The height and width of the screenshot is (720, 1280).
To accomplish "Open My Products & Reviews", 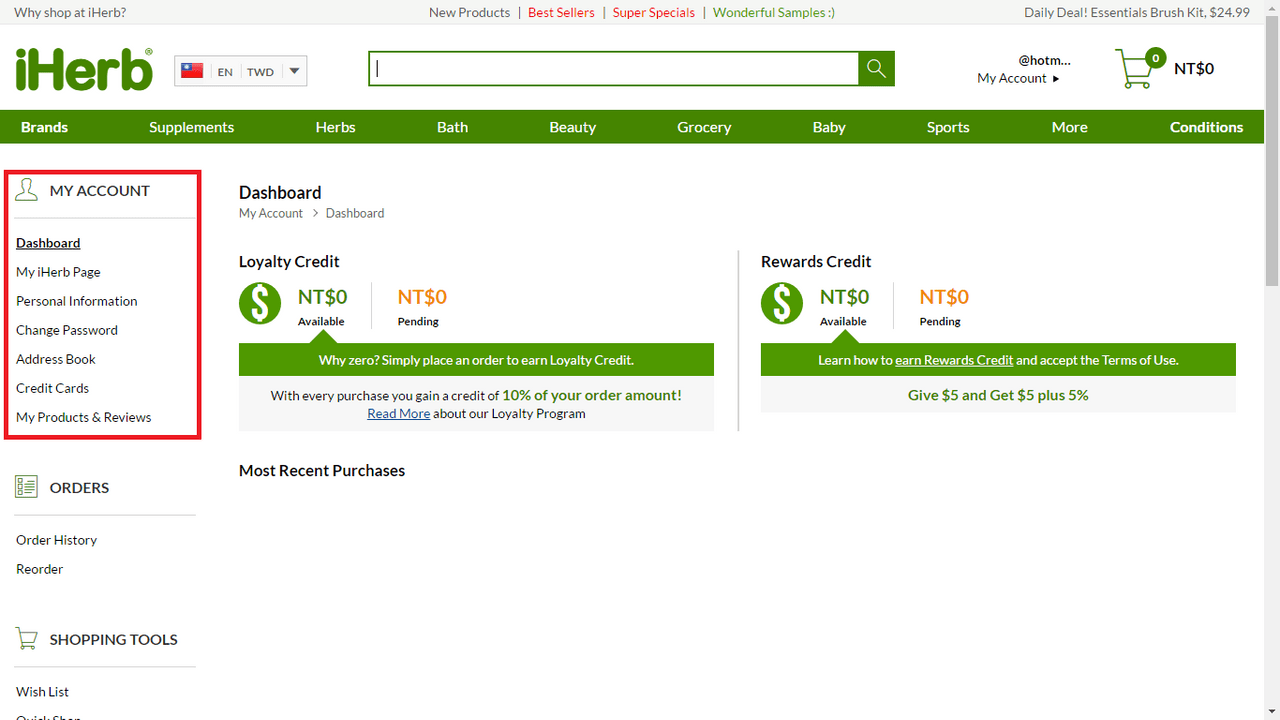I will click(84, 417).
